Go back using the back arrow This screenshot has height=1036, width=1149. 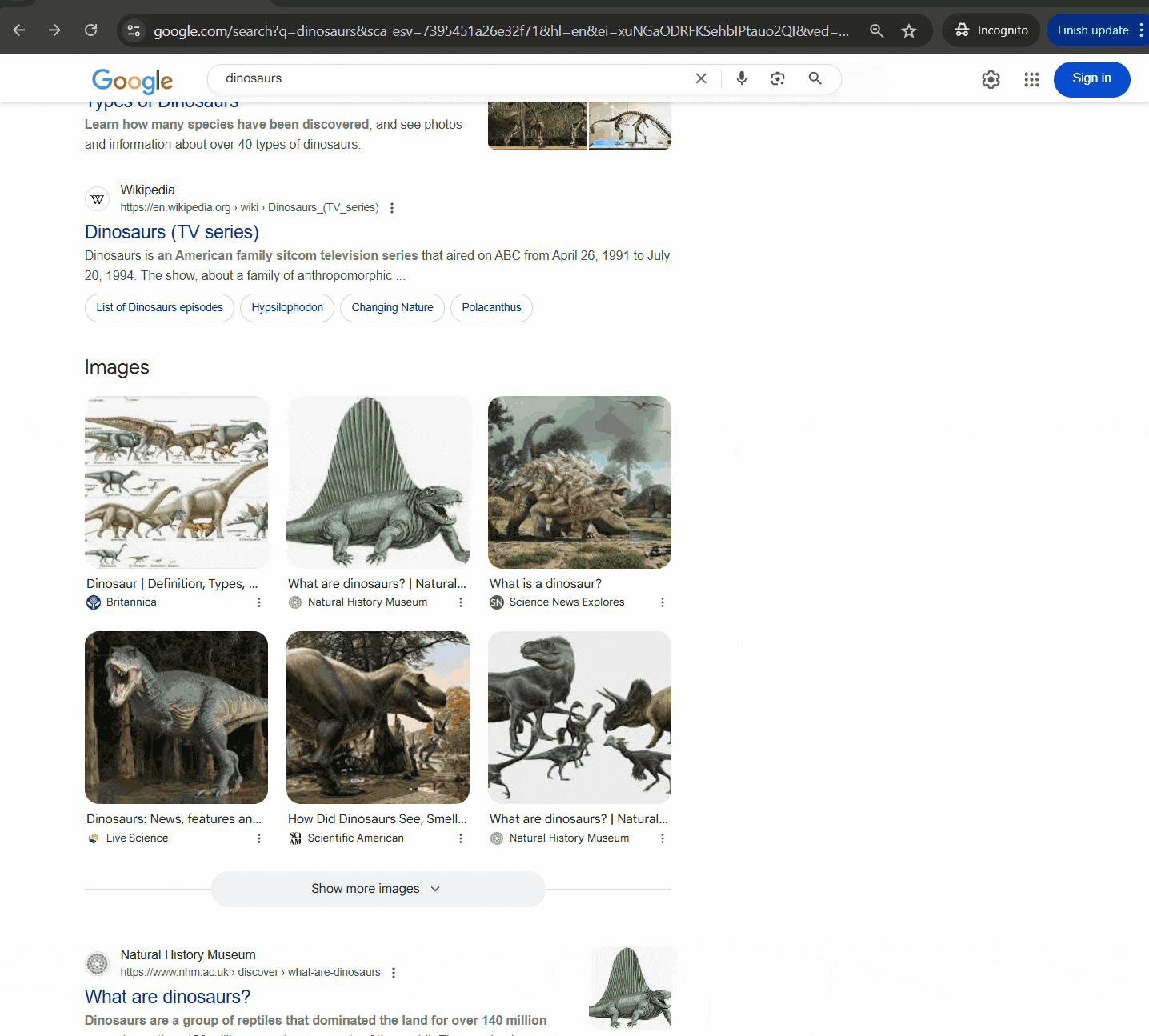click(x=18, y=30)
